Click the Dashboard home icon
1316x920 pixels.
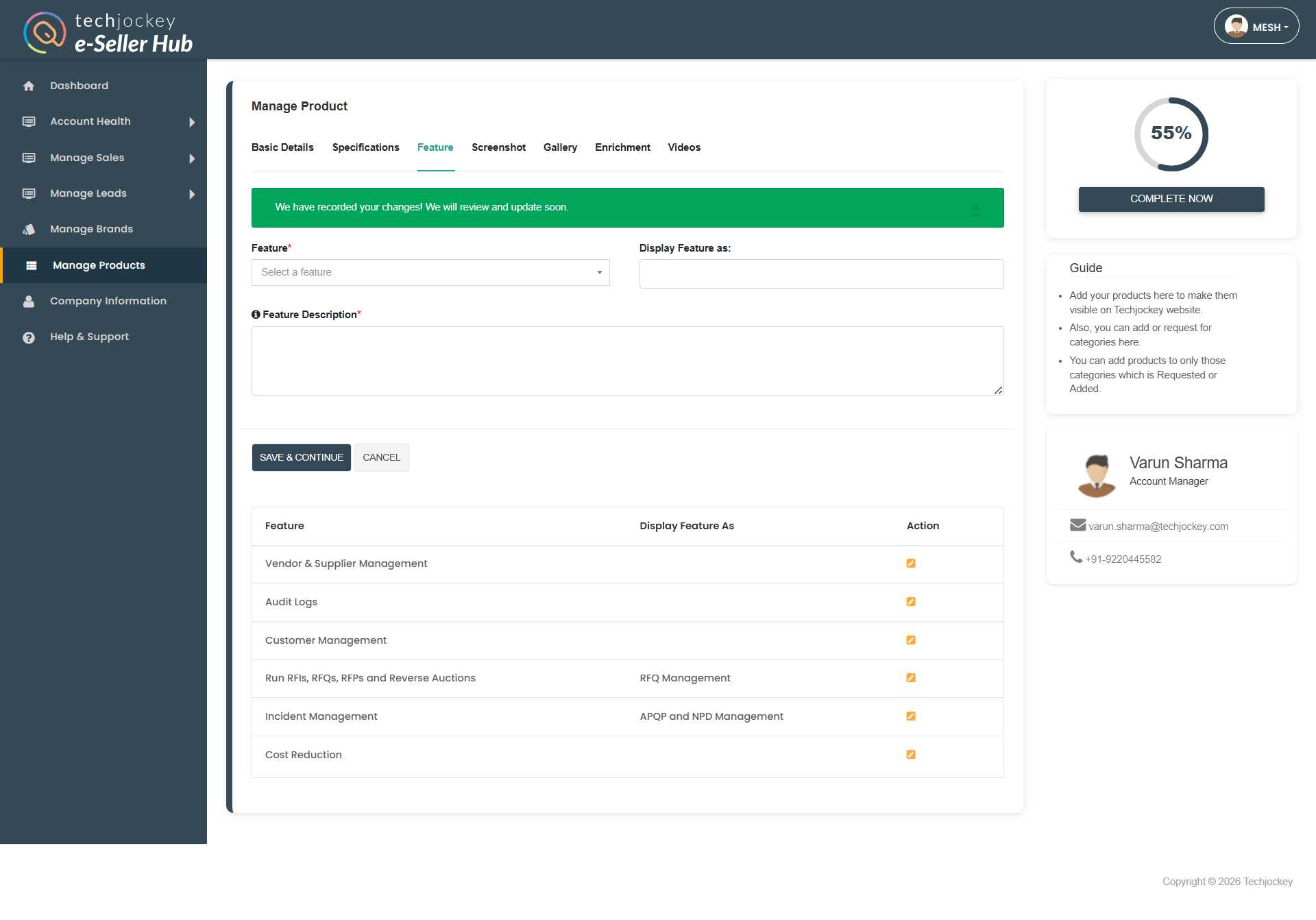[x=29, y=86]
